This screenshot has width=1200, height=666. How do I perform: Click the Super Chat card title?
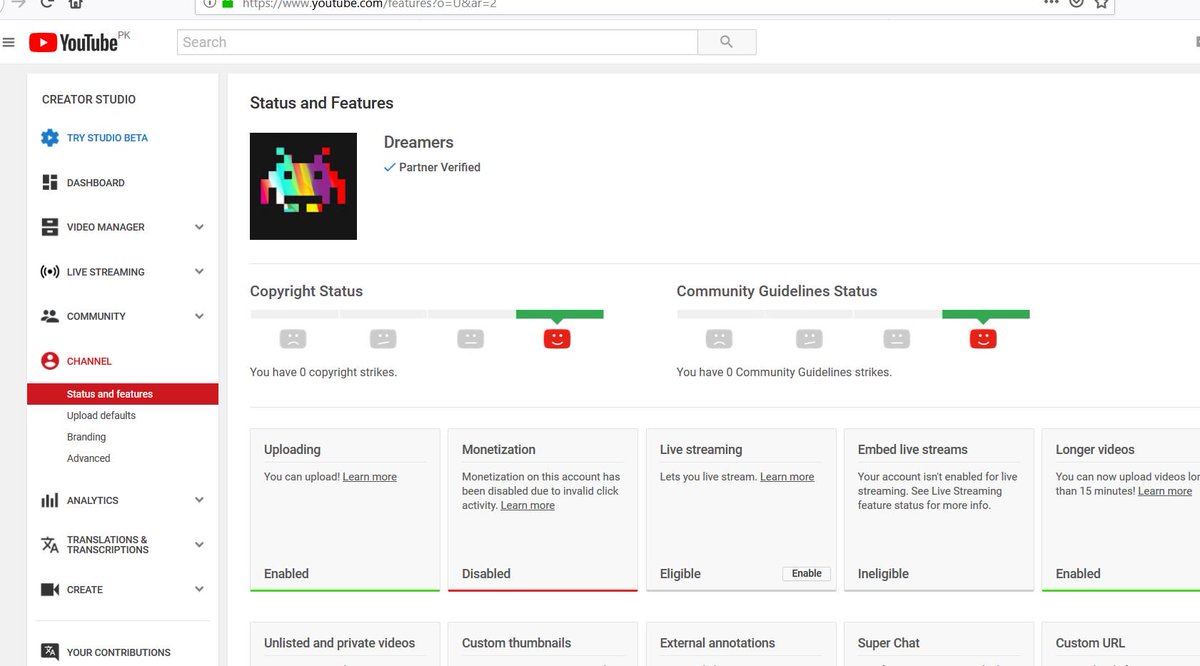[889, 643]
